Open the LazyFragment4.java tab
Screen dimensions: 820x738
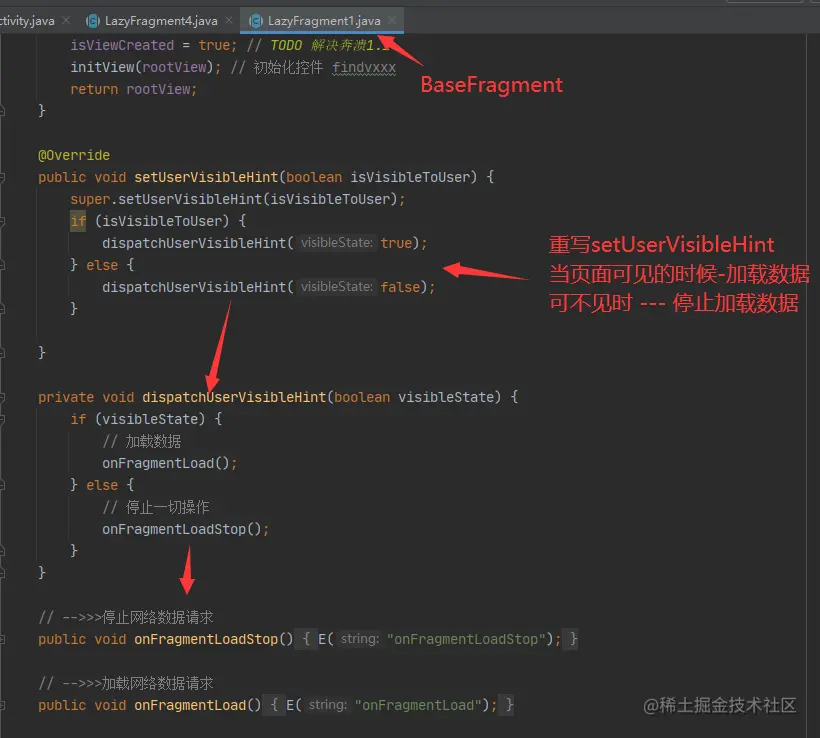pos(161,21)
